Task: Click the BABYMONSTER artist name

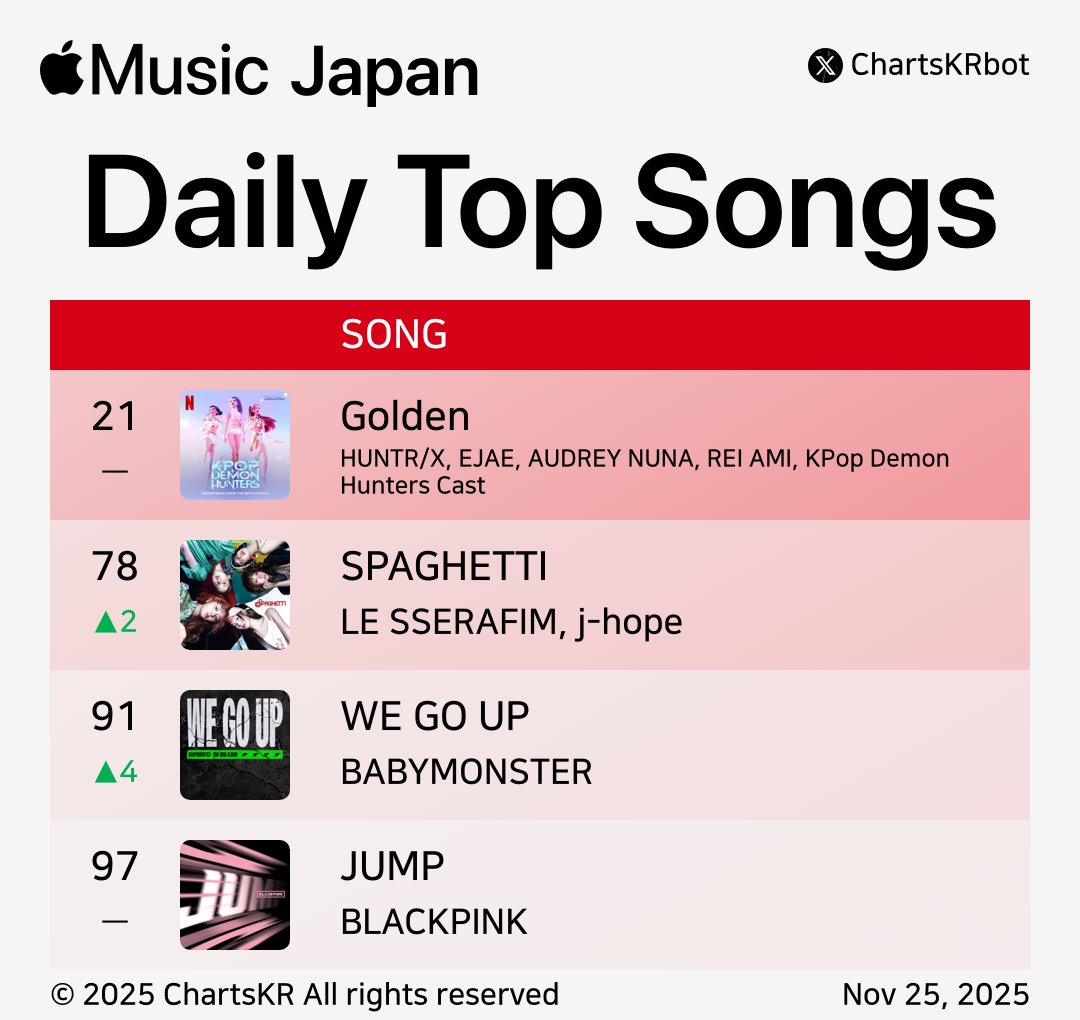Action: click(466, 772)
